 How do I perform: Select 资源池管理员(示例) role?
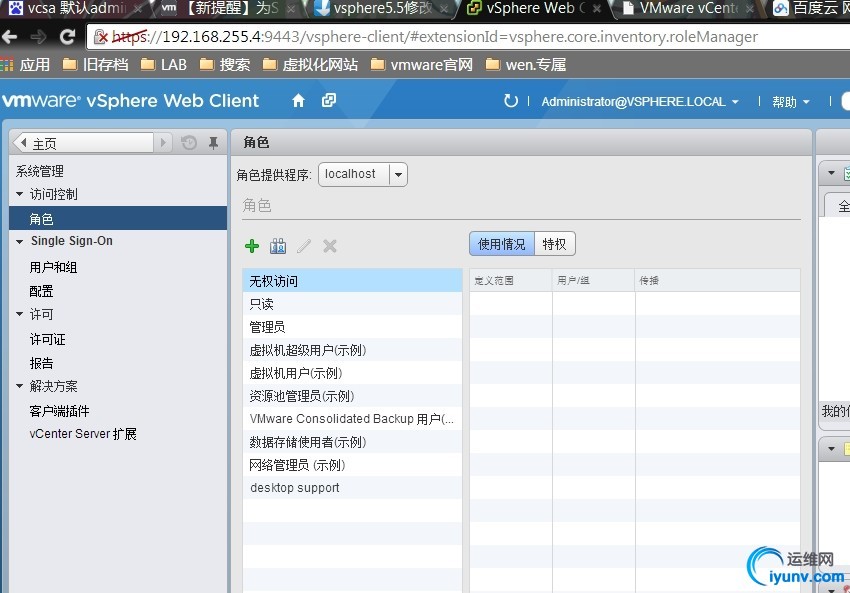tap(352, 396)
